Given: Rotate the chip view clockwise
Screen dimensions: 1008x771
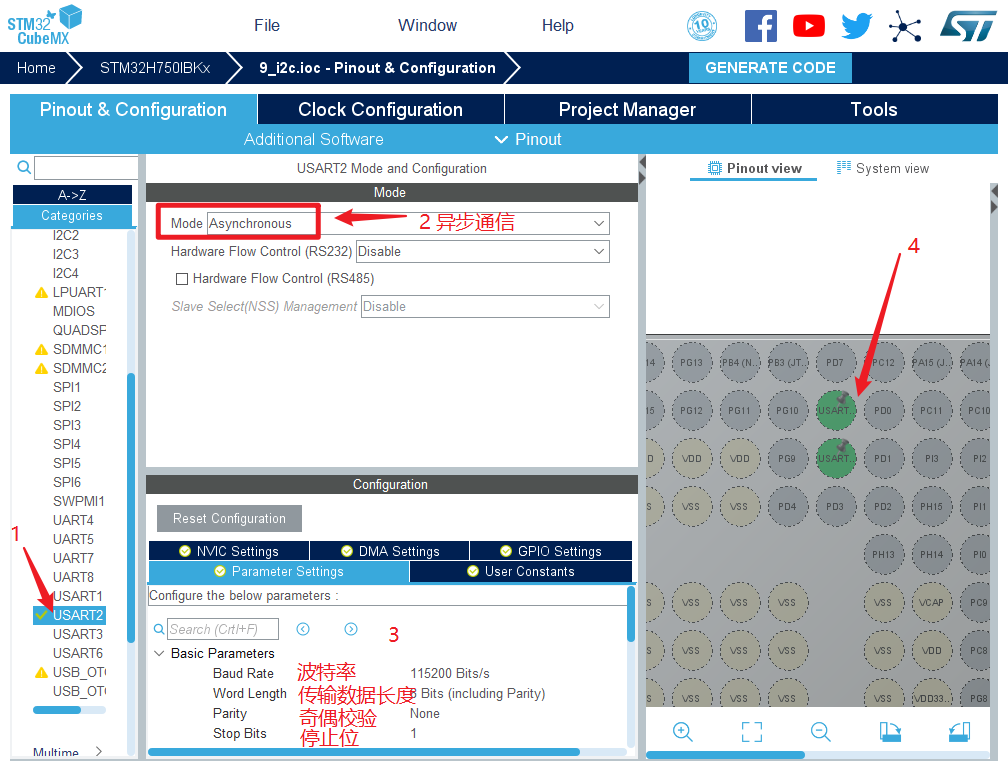Looking at the screenshot, I should (x=890, y=732).
